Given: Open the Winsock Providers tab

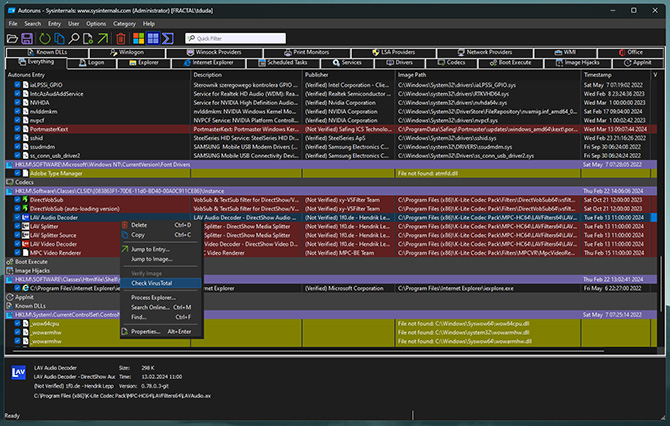Looking at the screenshot, I should 215,53.
